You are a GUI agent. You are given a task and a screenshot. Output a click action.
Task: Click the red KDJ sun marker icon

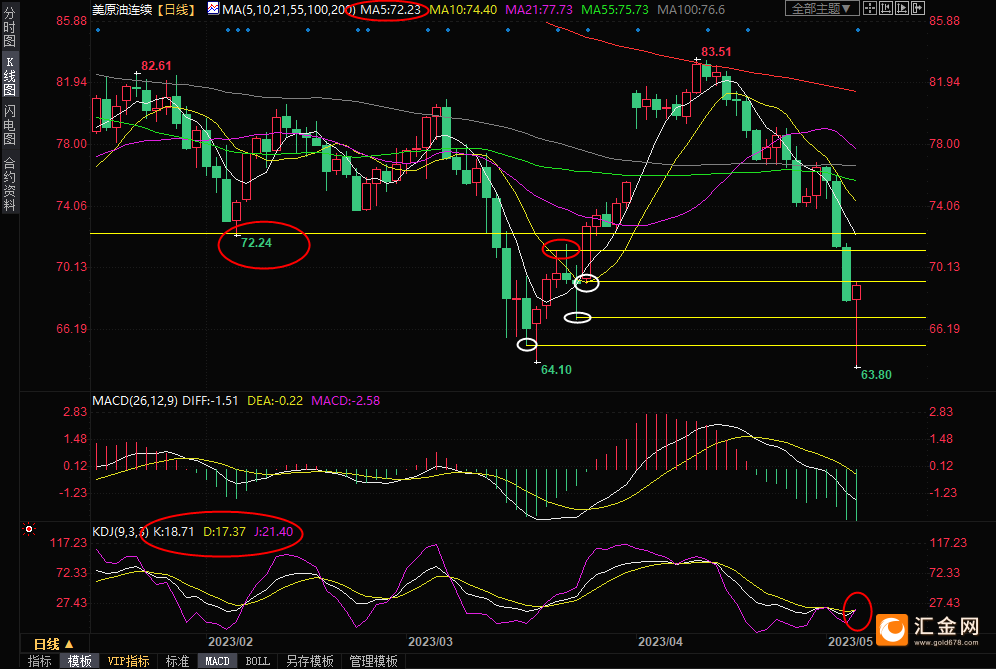29,529
